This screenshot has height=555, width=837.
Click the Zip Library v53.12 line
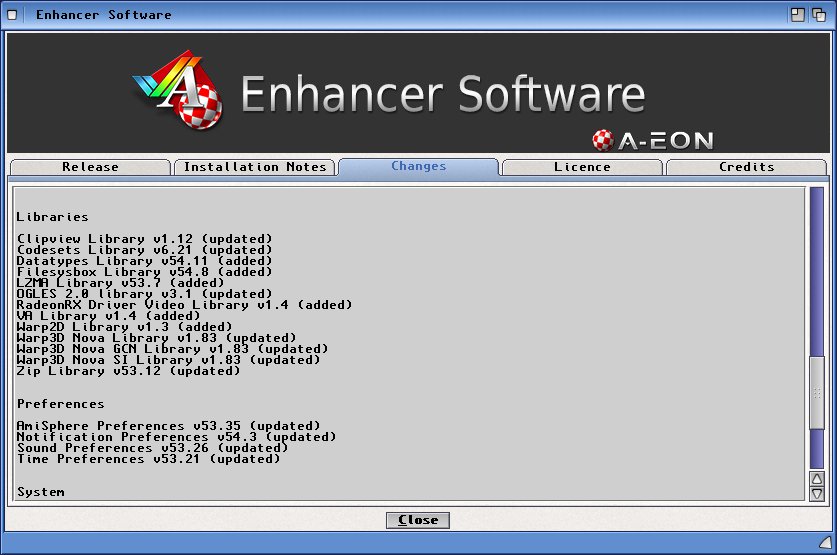129,371
